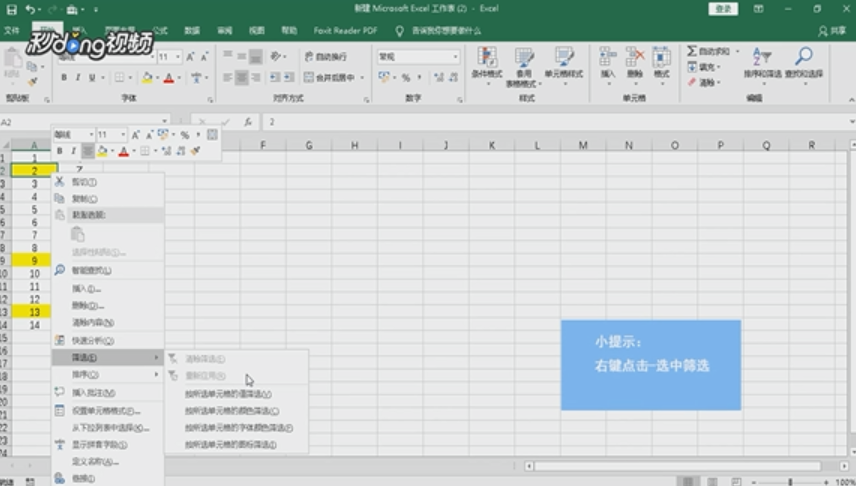The image size is (856, 486).
Task: Switch to the View (视图) ribbon tab
Action: point(257,31)
